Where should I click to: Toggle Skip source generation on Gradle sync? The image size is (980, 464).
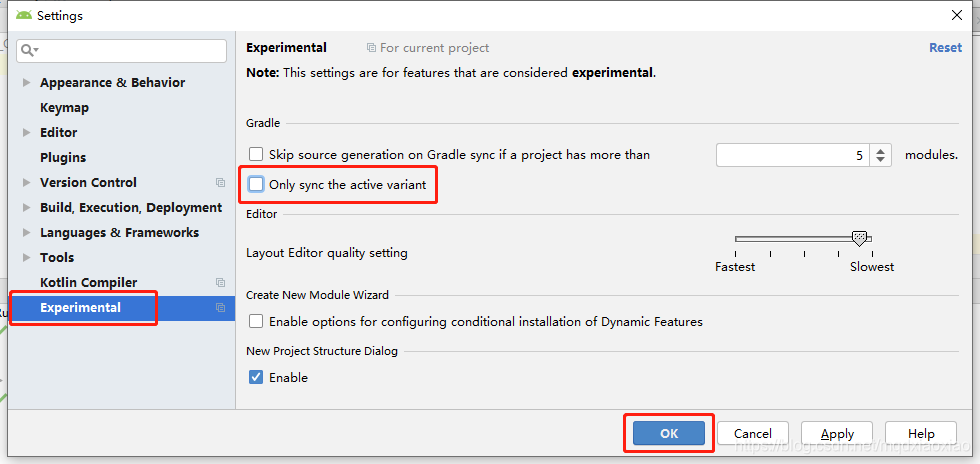[256, 154]
